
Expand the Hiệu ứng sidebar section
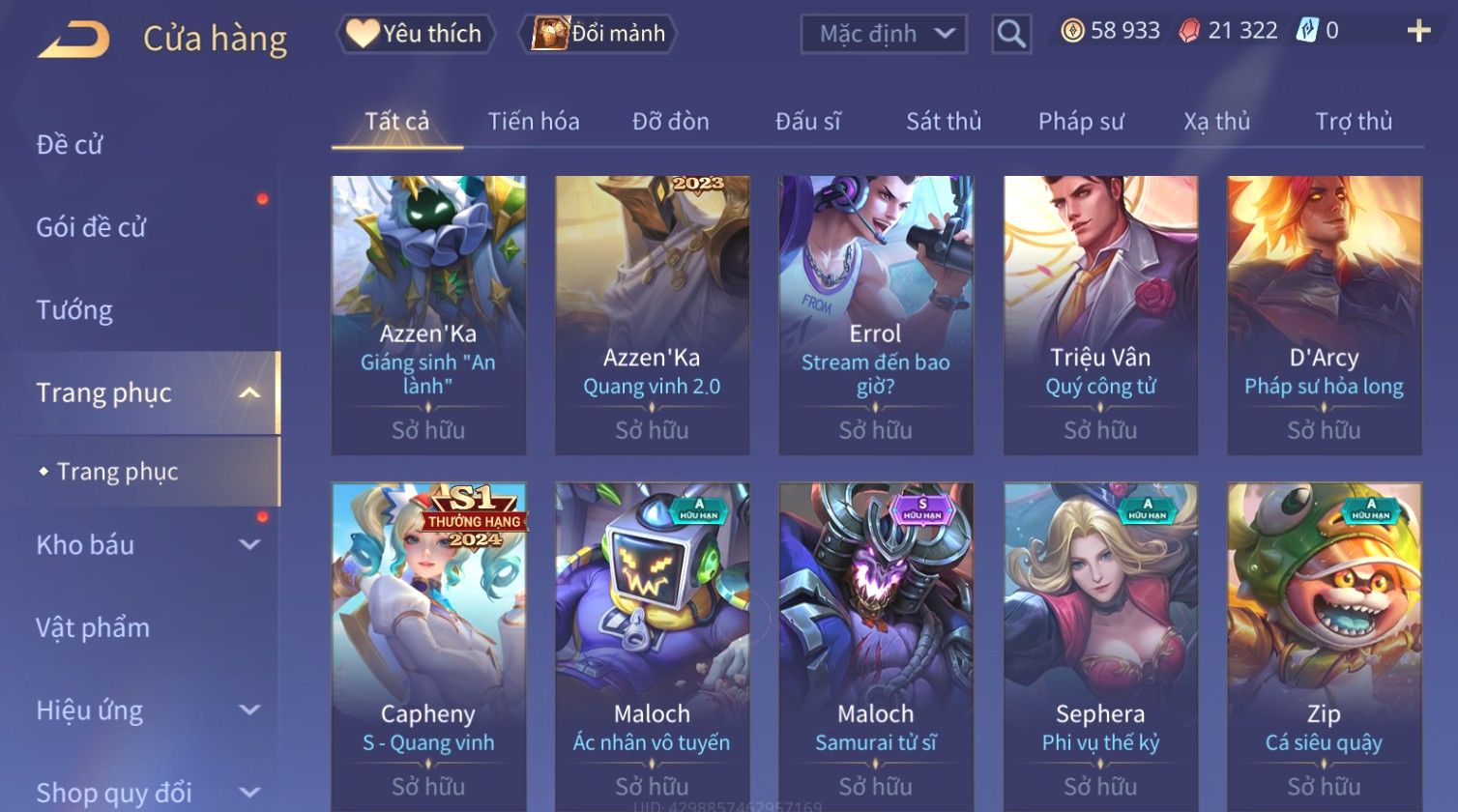[249, 710]
